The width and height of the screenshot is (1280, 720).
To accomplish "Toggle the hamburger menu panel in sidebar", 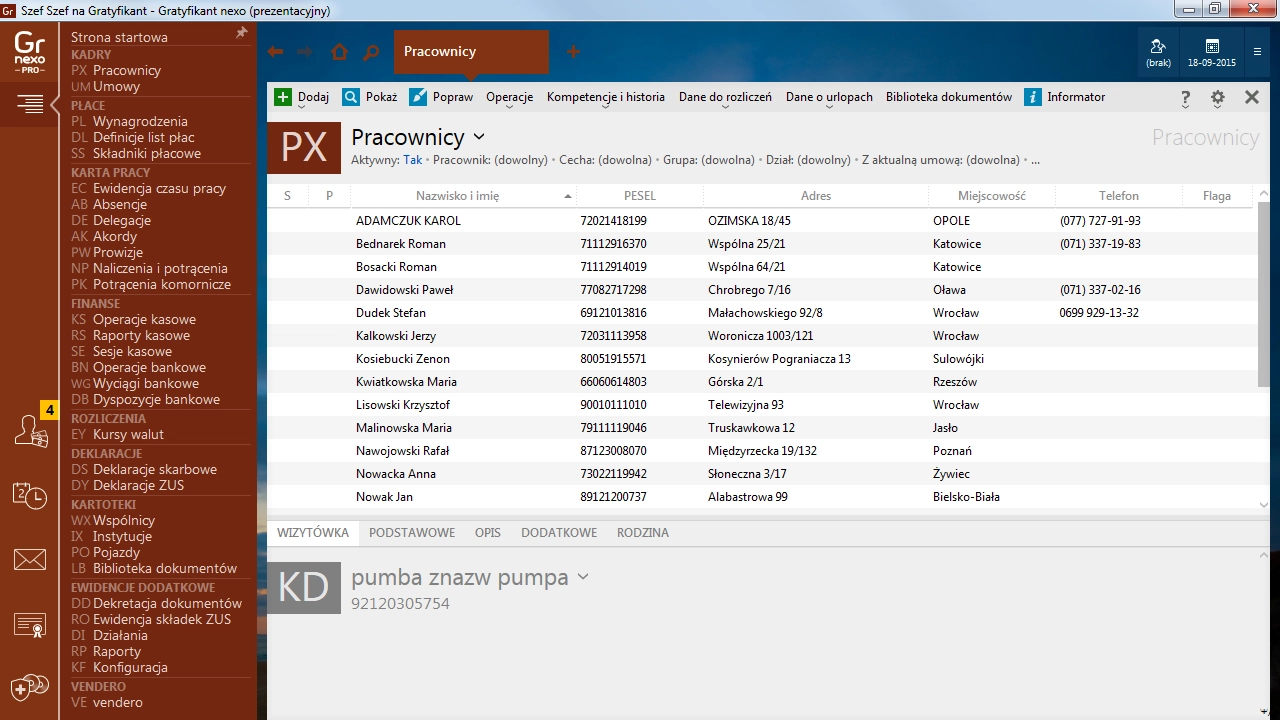I will (x=30, y=103).
